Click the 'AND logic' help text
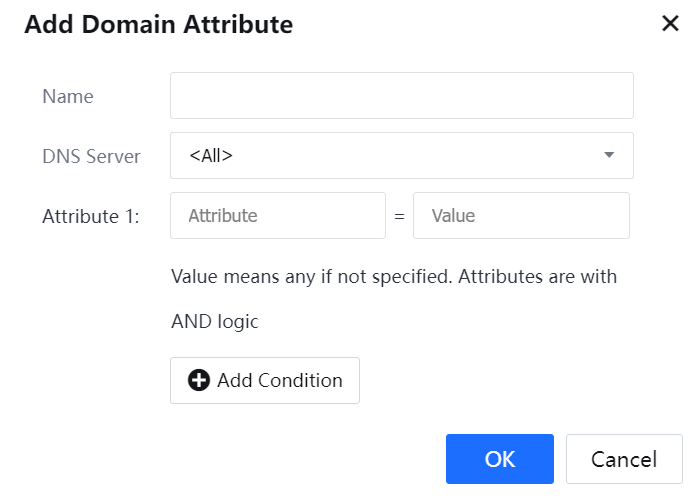 214,321
